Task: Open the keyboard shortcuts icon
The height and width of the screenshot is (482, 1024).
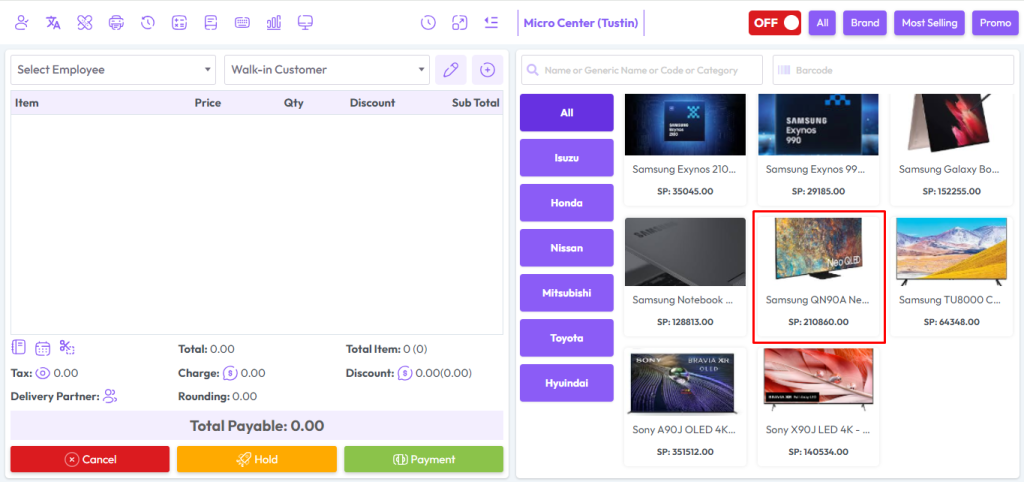Action: coord(242,23)
